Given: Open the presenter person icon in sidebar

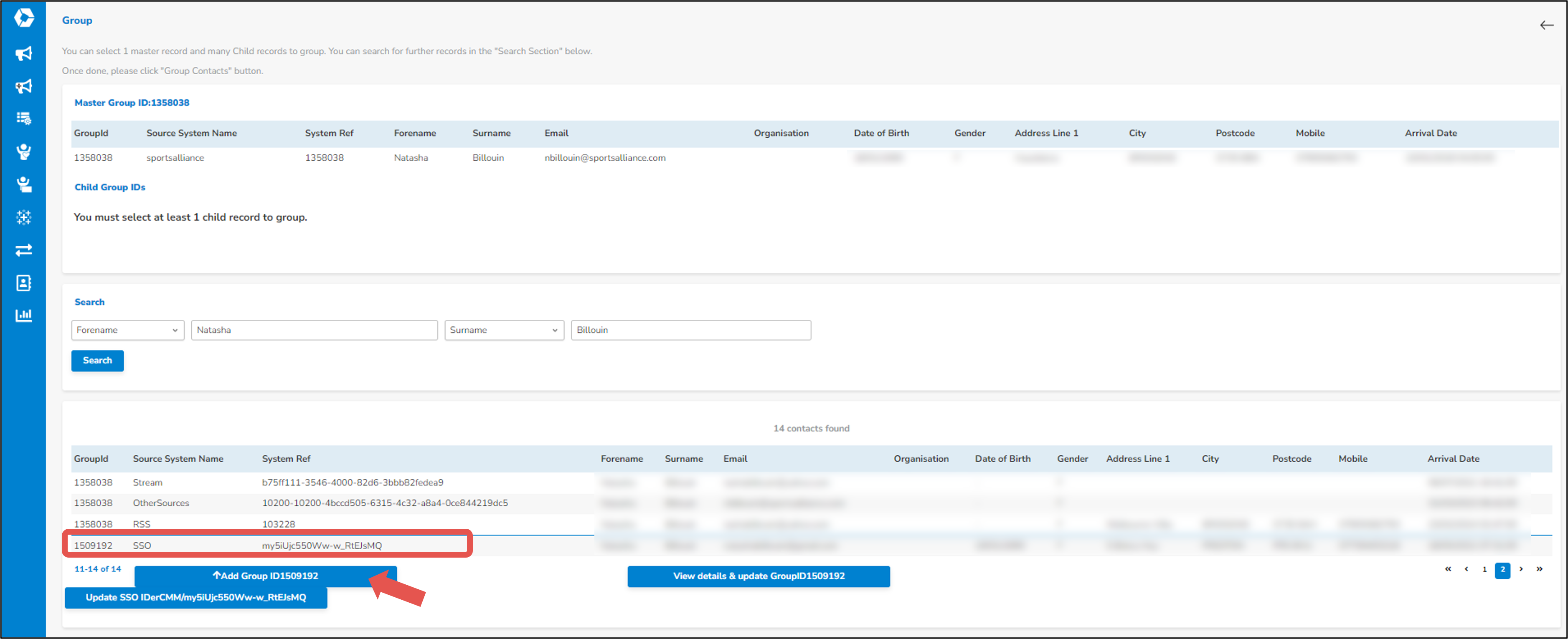Looking at the screenshot, I should tap(23, 185).
